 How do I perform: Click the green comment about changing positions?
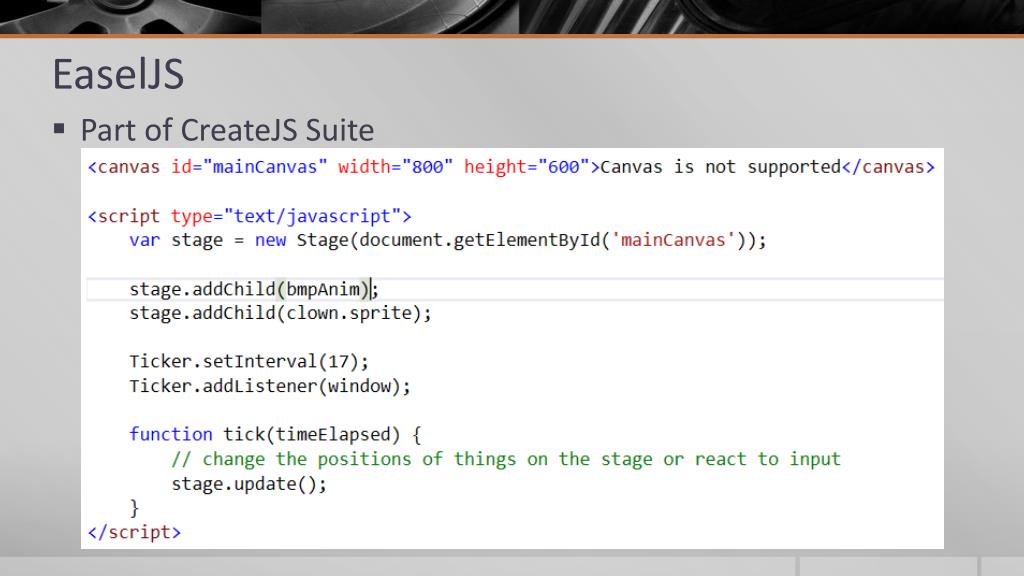coord(505,459)
